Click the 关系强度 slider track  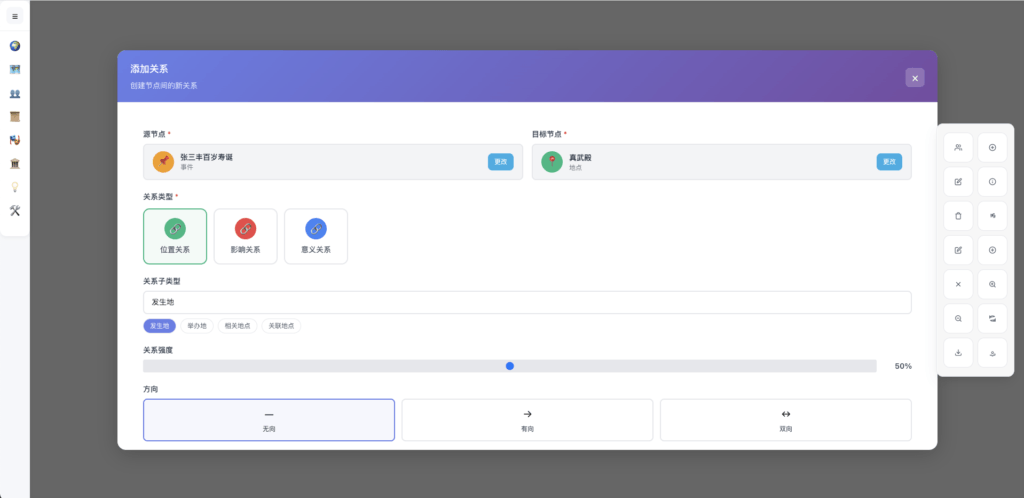509,366
